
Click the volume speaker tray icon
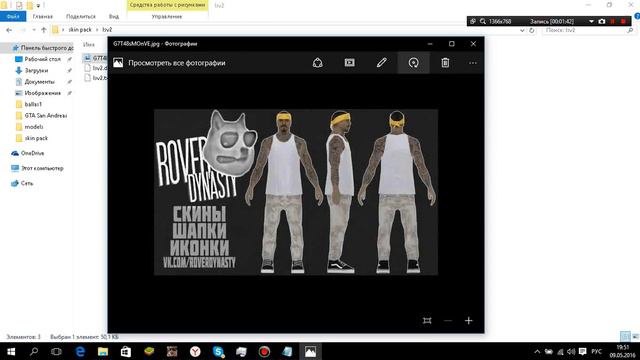tap(571, 351)
